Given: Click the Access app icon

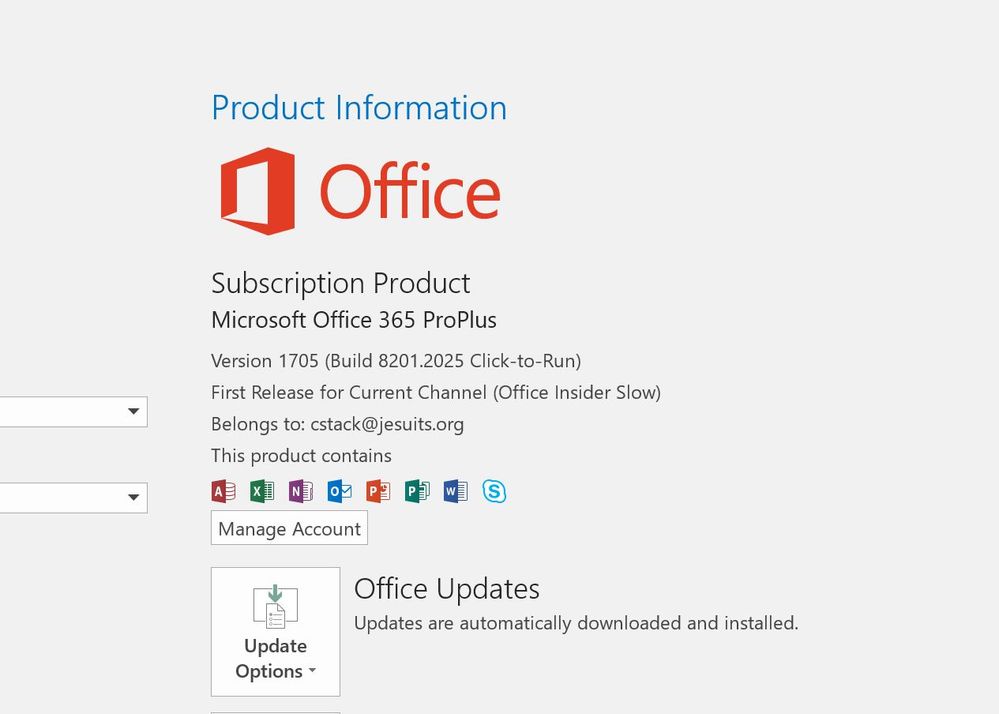Looking at the screenshot, I should tap(224, 491).
